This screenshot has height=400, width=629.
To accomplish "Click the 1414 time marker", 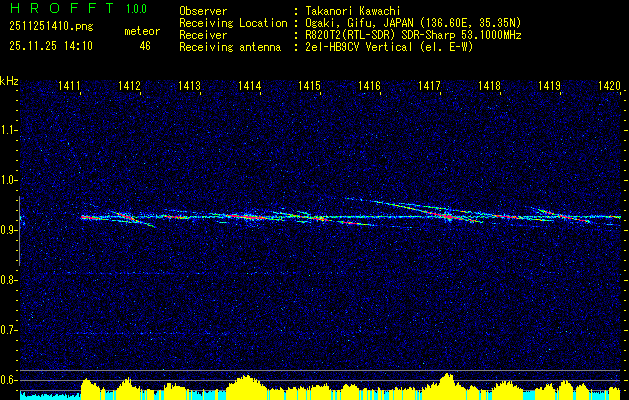I will 250,85.
